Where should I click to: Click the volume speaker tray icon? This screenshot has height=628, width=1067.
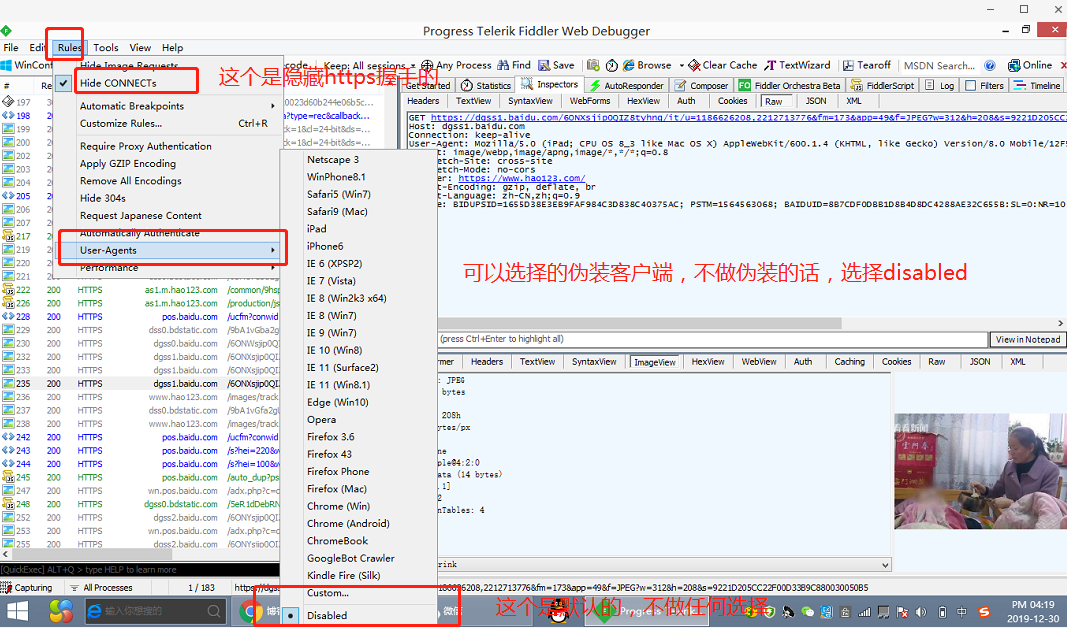tap(921, 612)
